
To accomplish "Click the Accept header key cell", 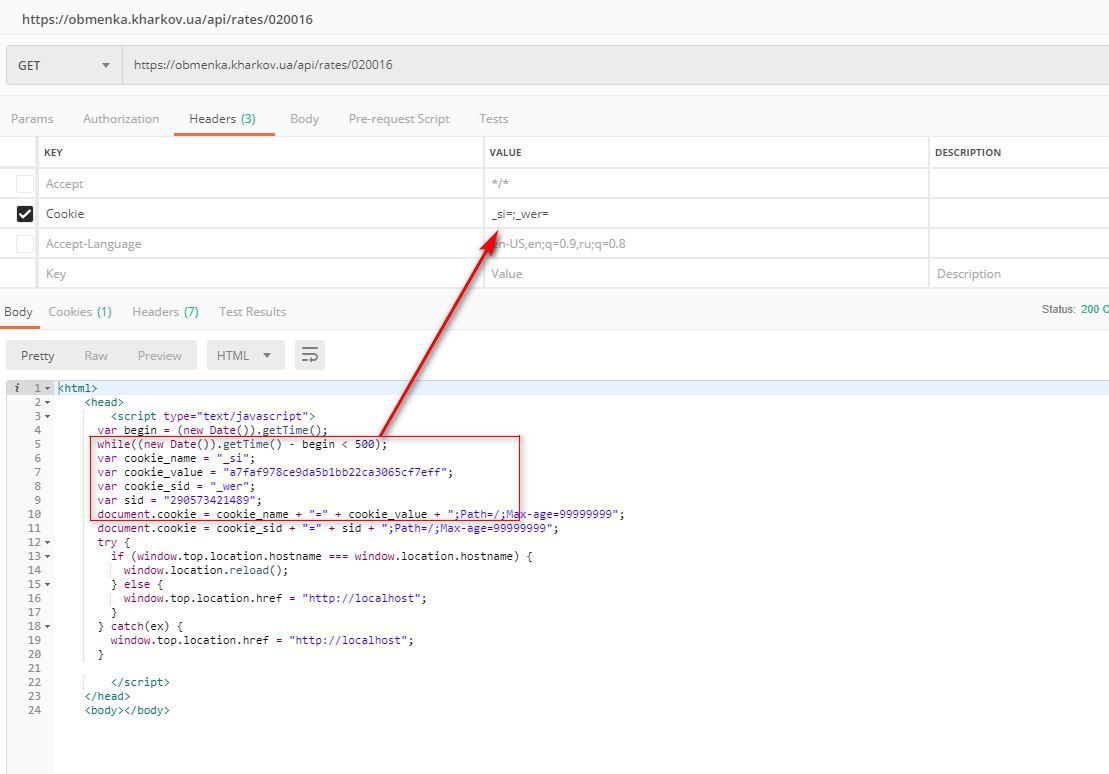I will [x=260, y=184].
